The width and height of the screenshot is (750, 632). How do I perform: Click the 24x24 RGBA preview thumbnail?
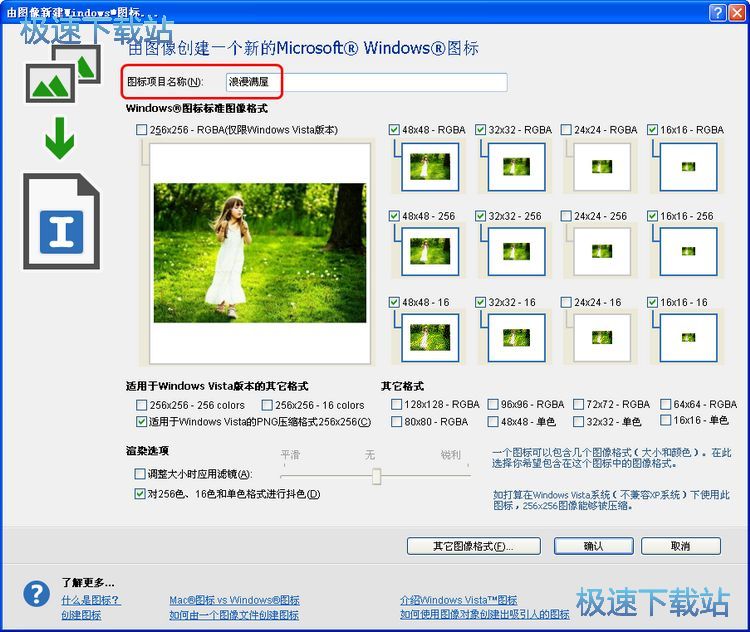[602, 166]
